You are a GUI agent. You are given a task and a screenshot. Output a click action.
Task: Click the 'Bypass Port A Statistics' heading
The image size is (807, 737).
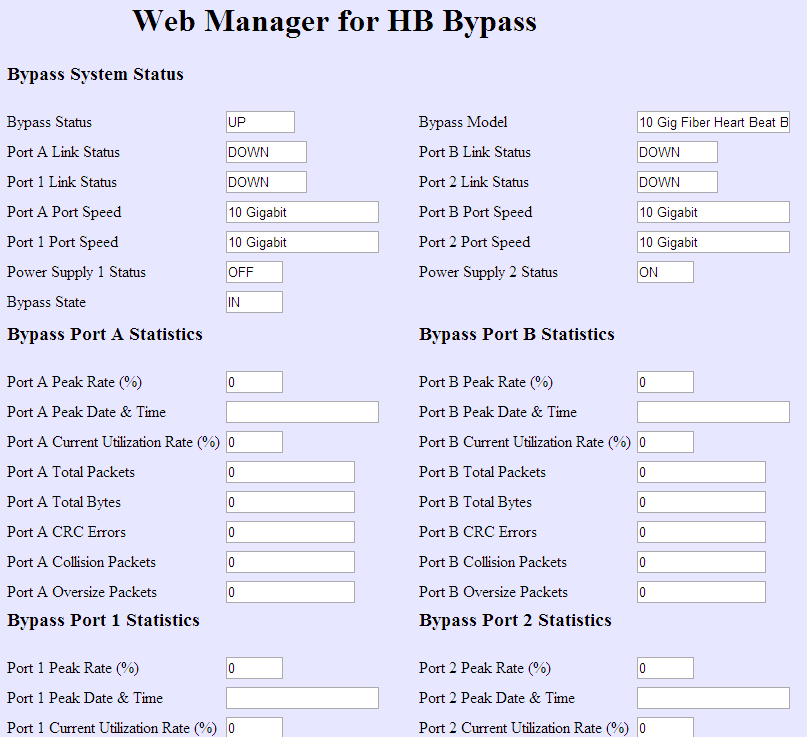point(104,335)
